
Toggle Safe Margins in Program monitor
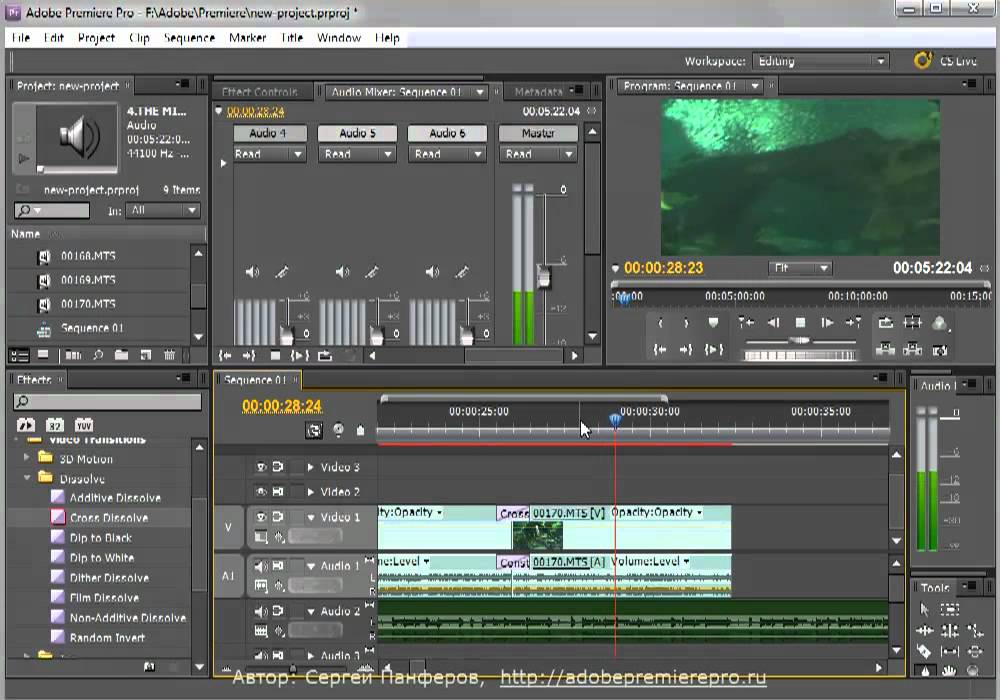pyautogui.click(x=913, y=323)
